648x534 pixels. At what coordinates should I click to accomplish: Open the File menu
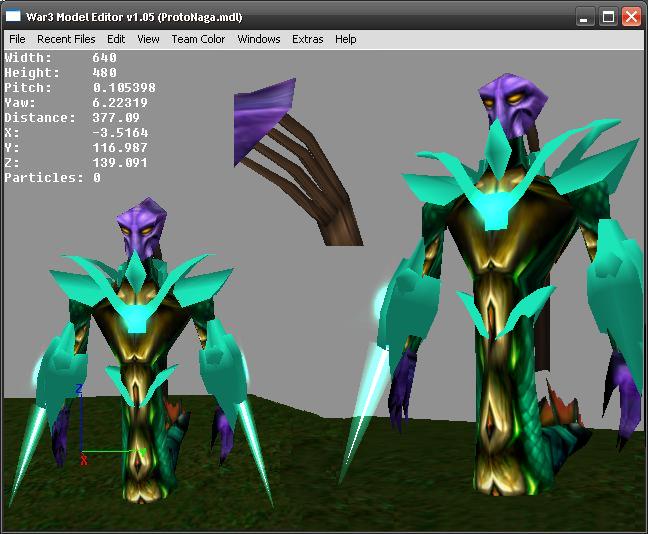[17, 39]
